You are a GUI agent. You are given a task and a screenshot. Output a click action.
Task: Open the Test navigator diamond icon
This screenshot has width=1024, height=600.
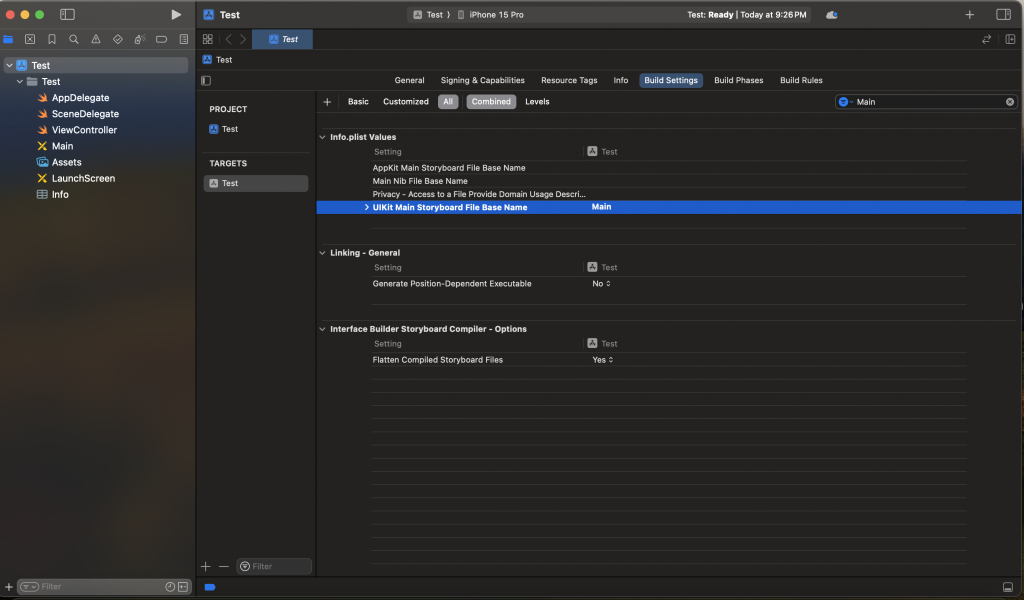point(118,39)
